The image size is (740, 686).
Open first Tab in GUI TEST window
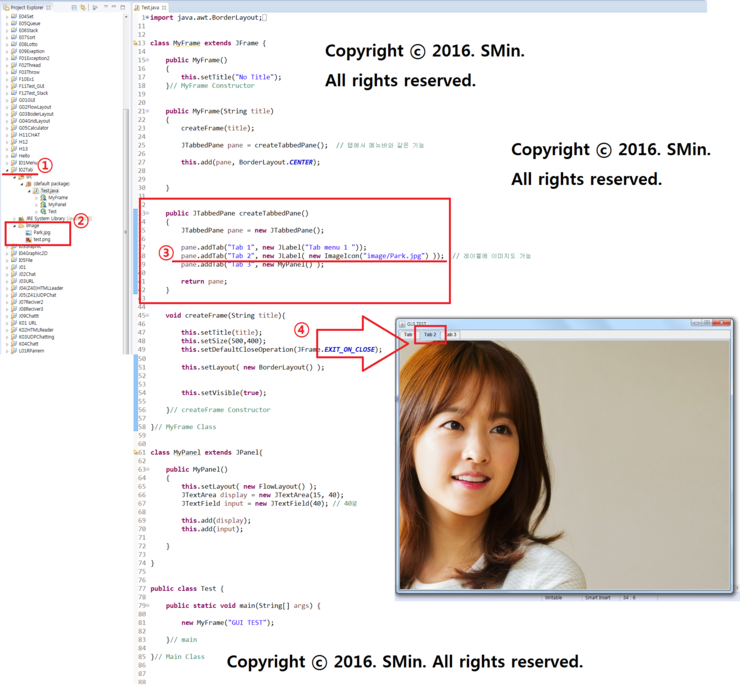tap(408, 335)
